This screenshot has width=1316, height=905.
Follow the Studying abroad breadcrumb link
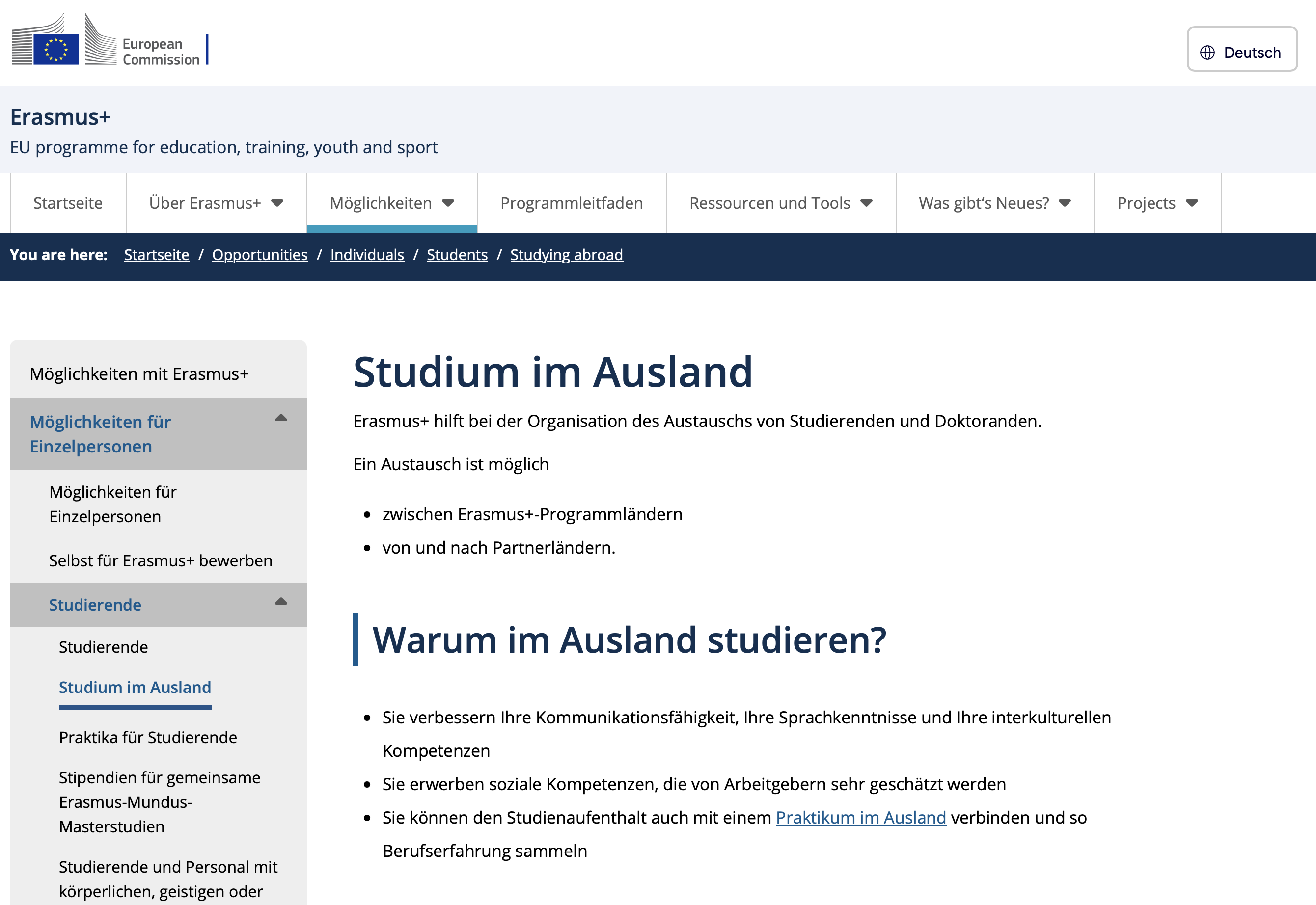[x=566, y=255]
